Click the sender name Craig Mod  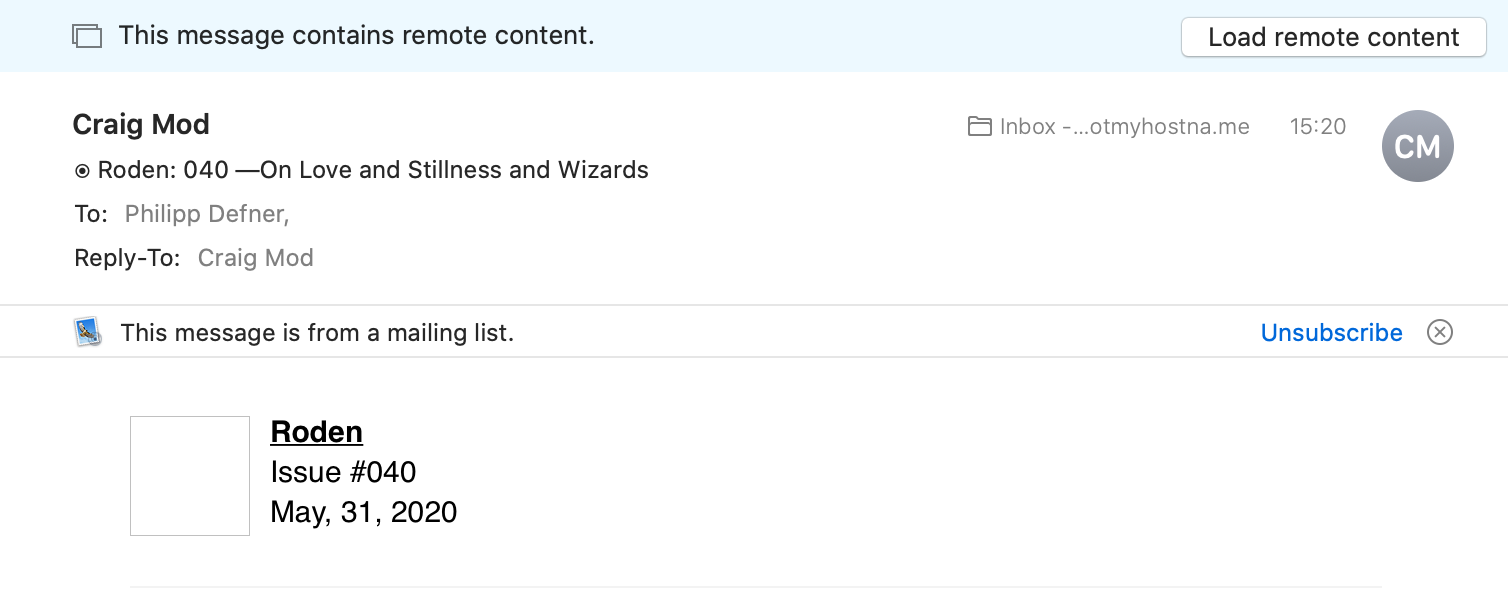pos(141,125)
